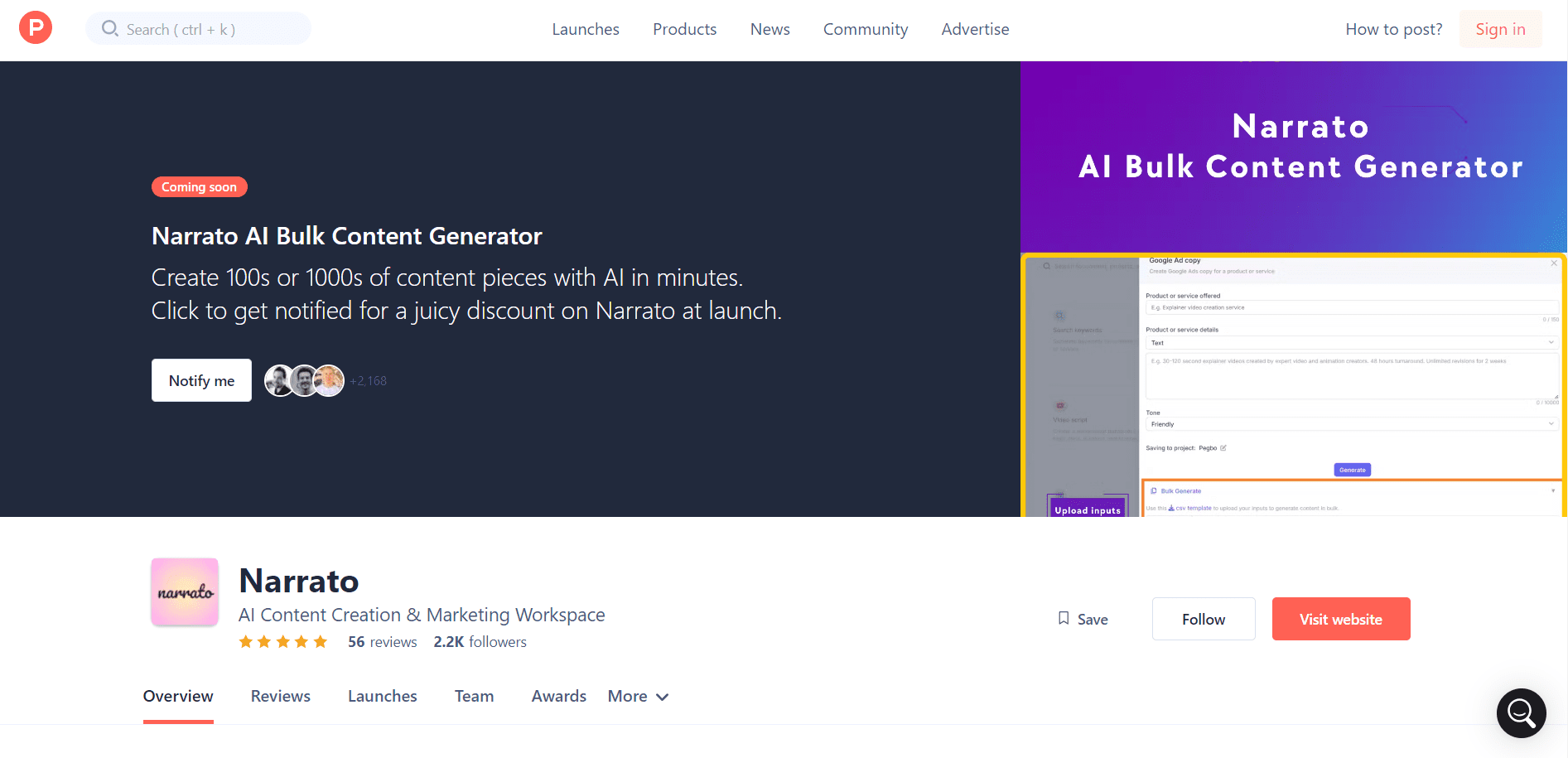Click the third follower avatar

[x=329, y=380]
